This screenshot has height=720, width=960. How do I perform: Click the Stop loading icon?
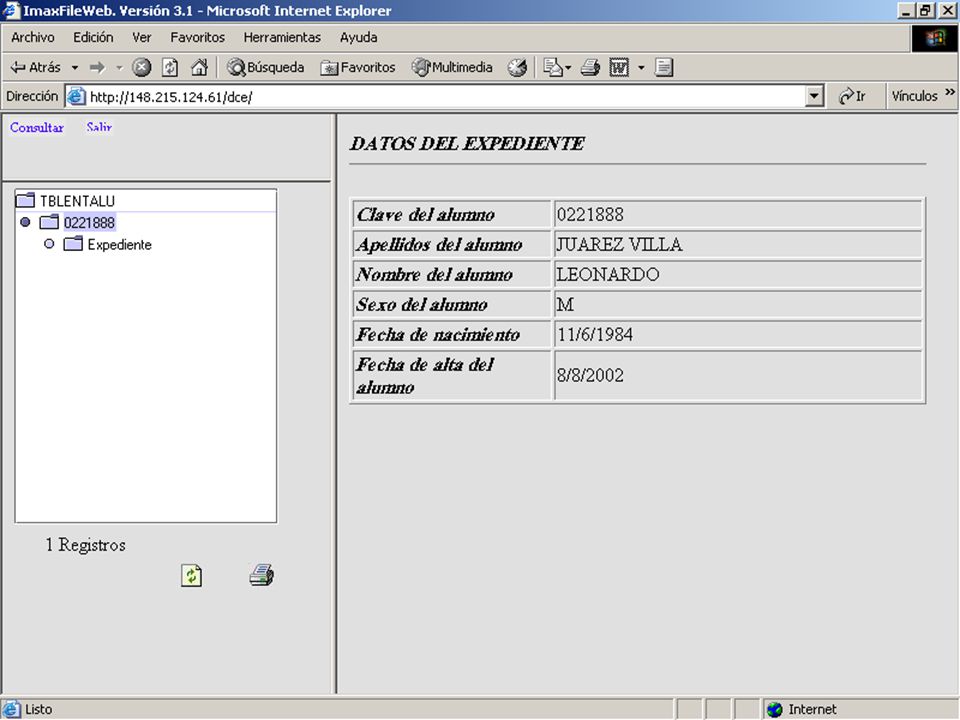click(x=142, y=67)
